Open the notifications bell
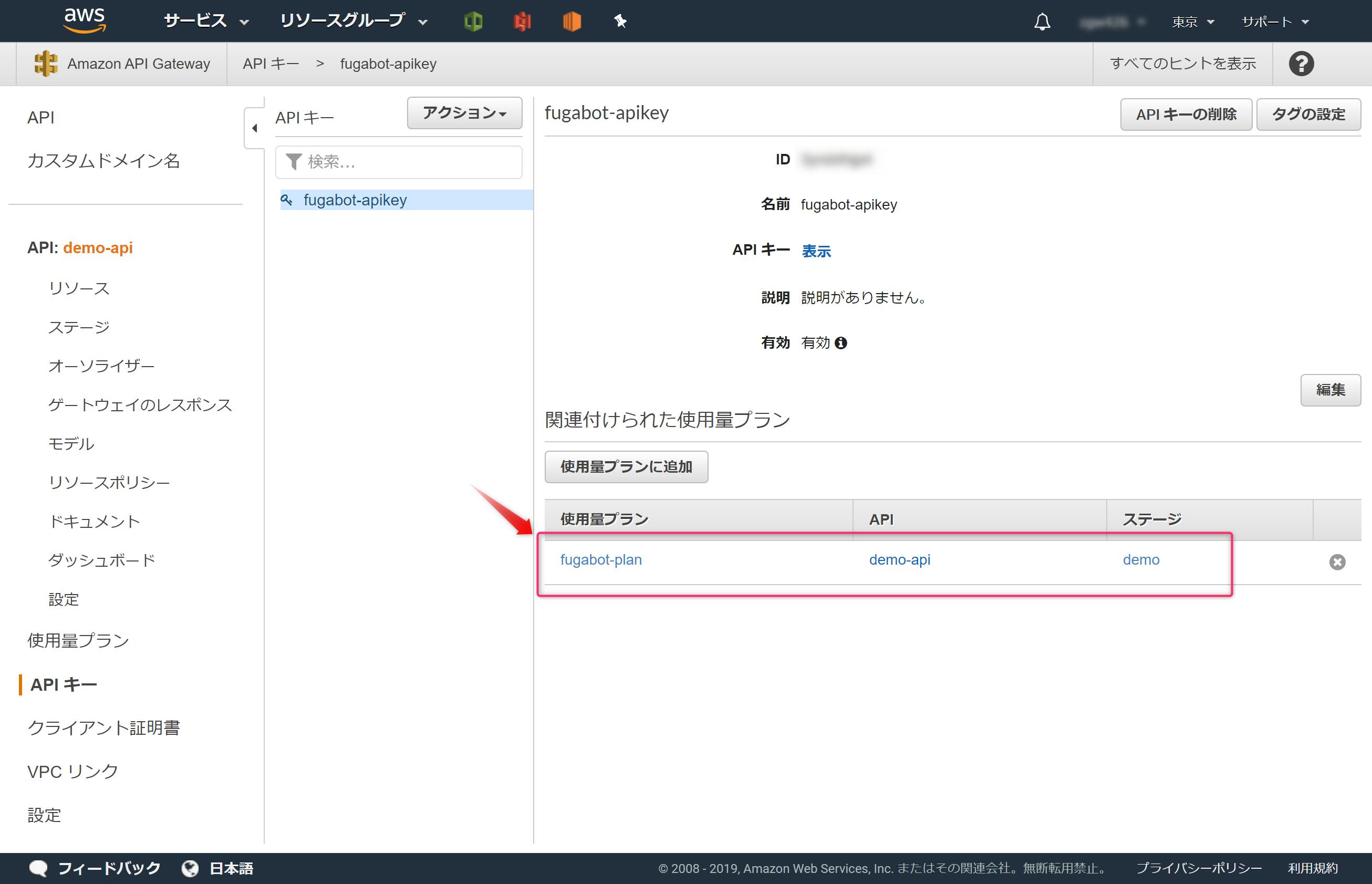The image size is (1372, 884). [1042, 22]
